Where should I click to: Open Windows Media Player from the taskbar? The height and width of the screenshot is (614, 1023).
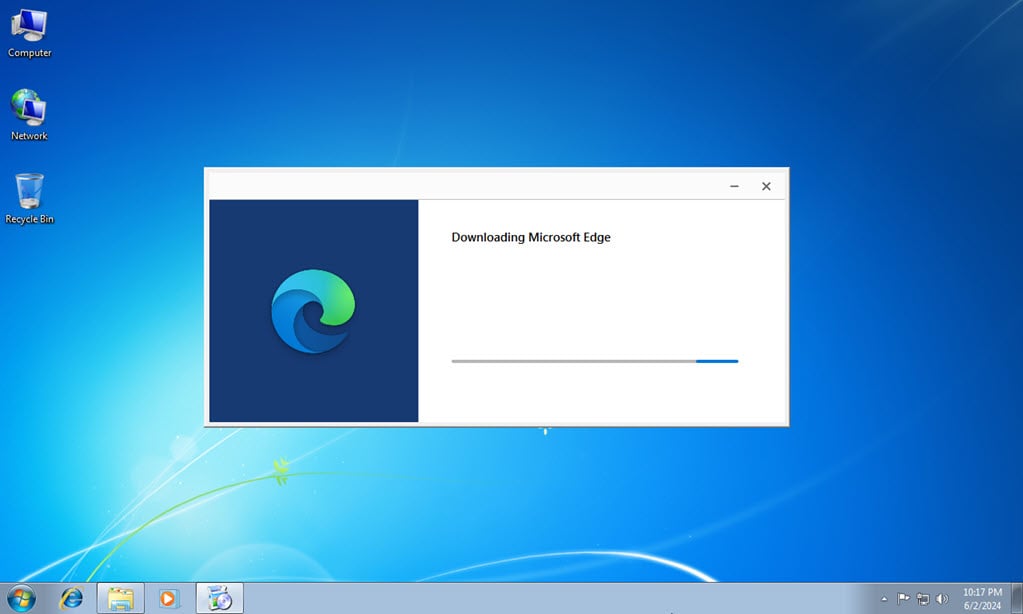click(168, 599)
